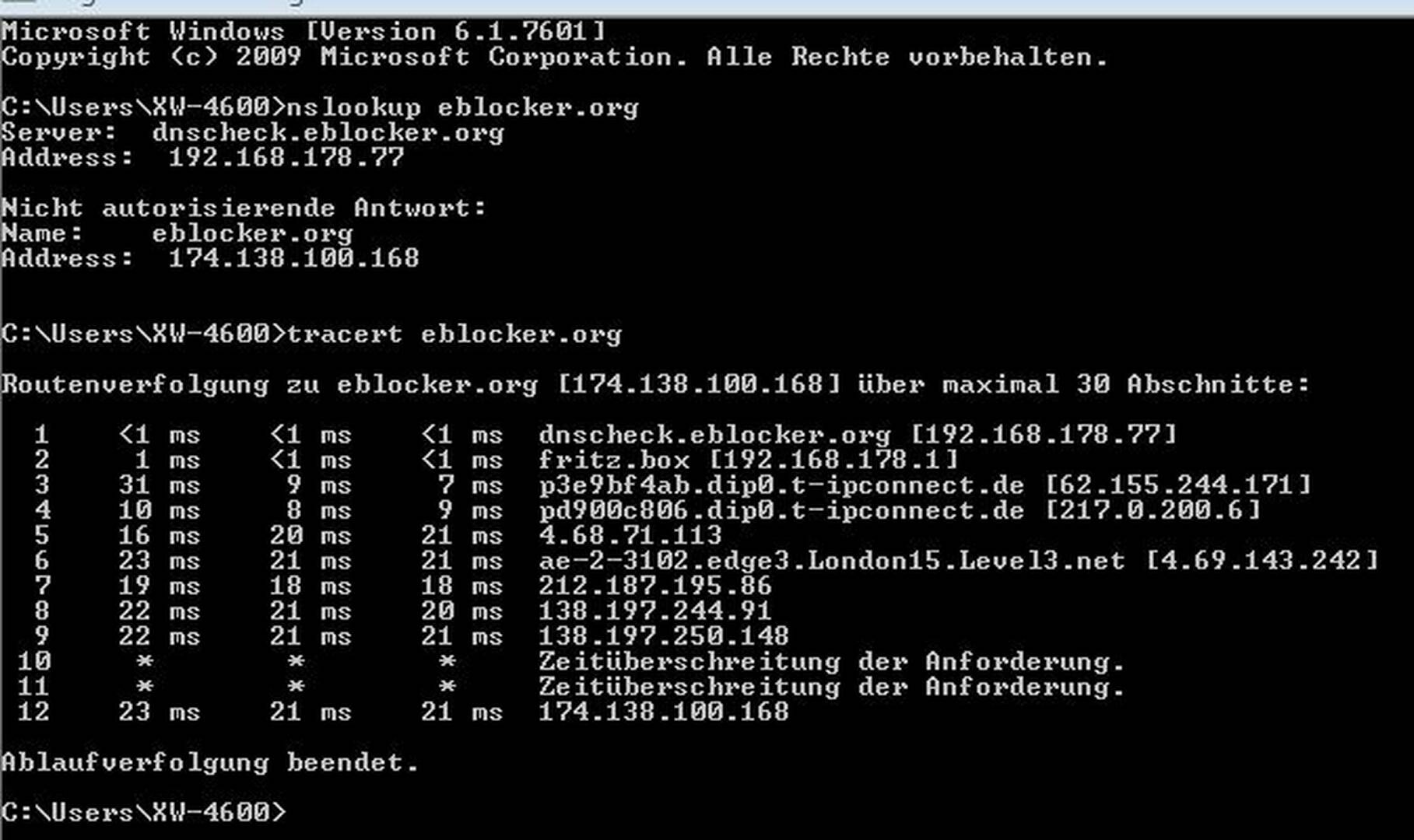Click the p3e9bf4ab.dip0.t-ipconnect.de hostname
Viewport: 1414px width, 840px height.
(x=781, y=485)
